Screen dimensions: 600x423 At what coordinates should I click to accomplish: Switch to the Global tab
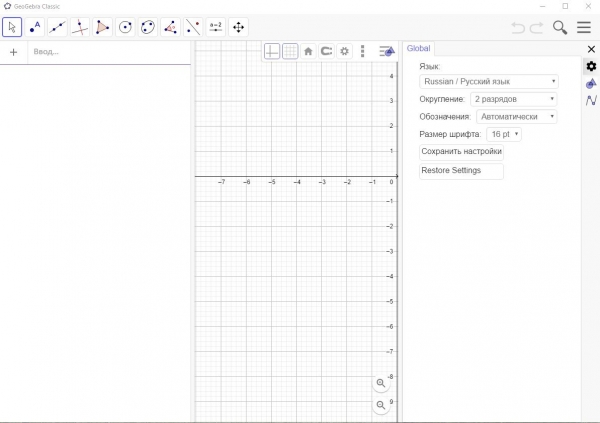point(418,48)
